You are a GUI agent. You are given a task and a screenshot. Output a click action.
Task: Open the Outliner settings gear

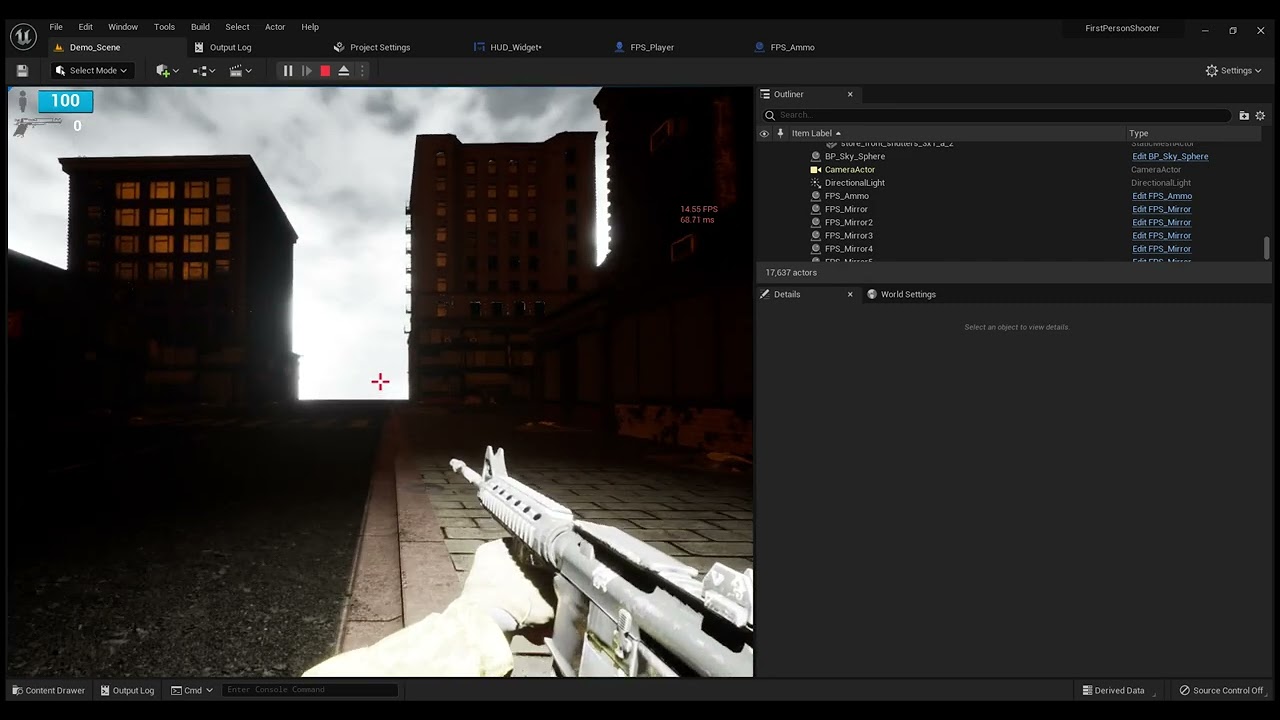pos(1260,115)
